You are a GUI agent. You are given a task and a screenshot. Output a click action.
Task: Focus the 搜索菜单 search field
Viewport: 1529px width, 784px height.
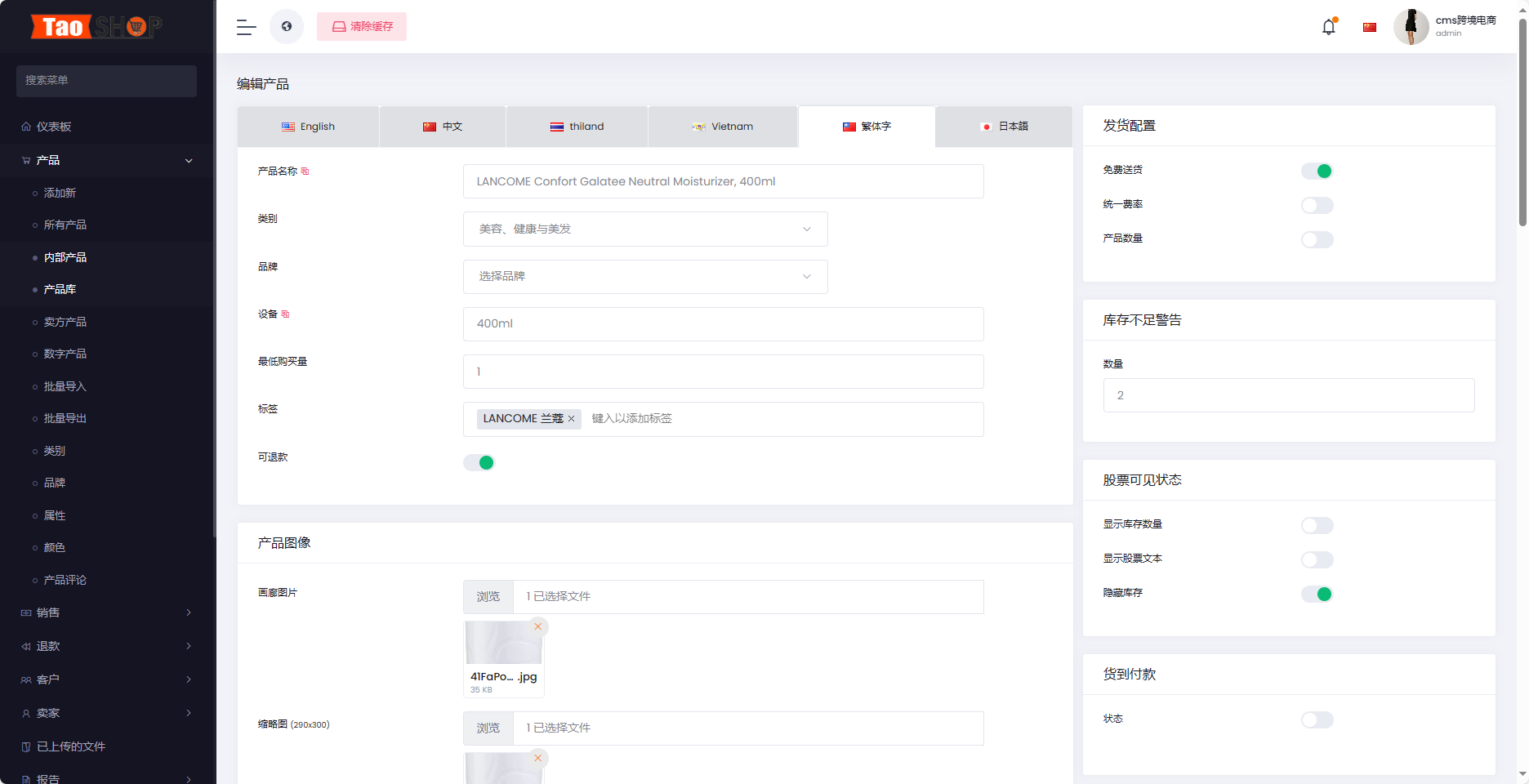106,81
